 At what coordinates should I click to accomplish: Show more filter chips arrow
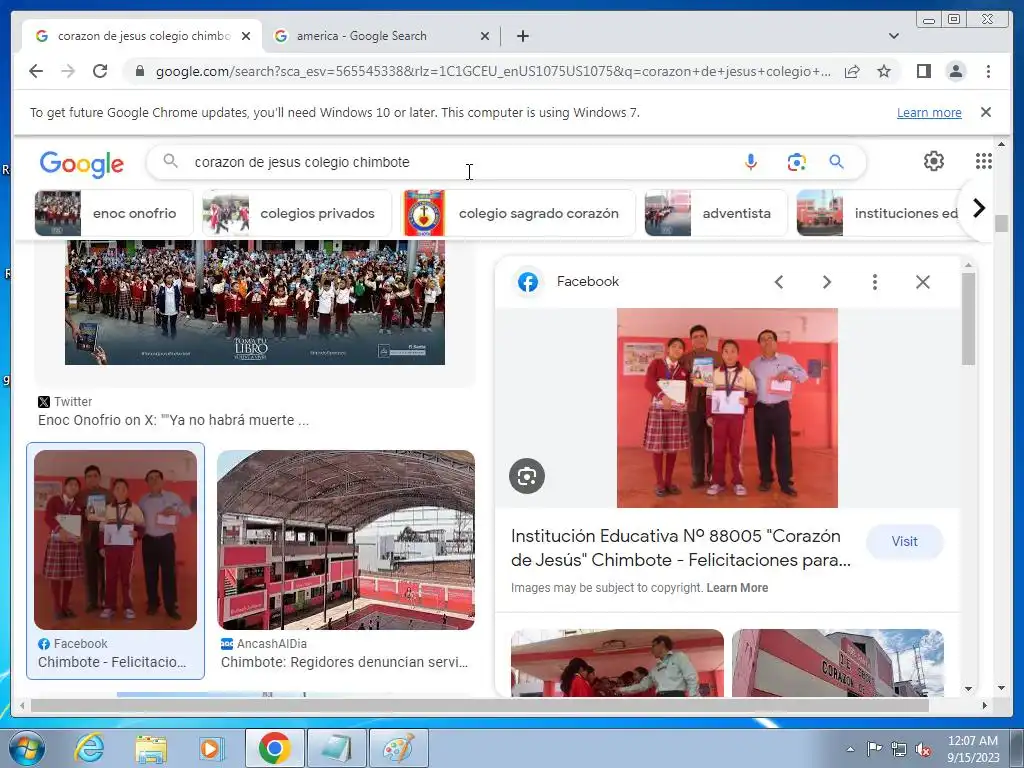(978, 209)
